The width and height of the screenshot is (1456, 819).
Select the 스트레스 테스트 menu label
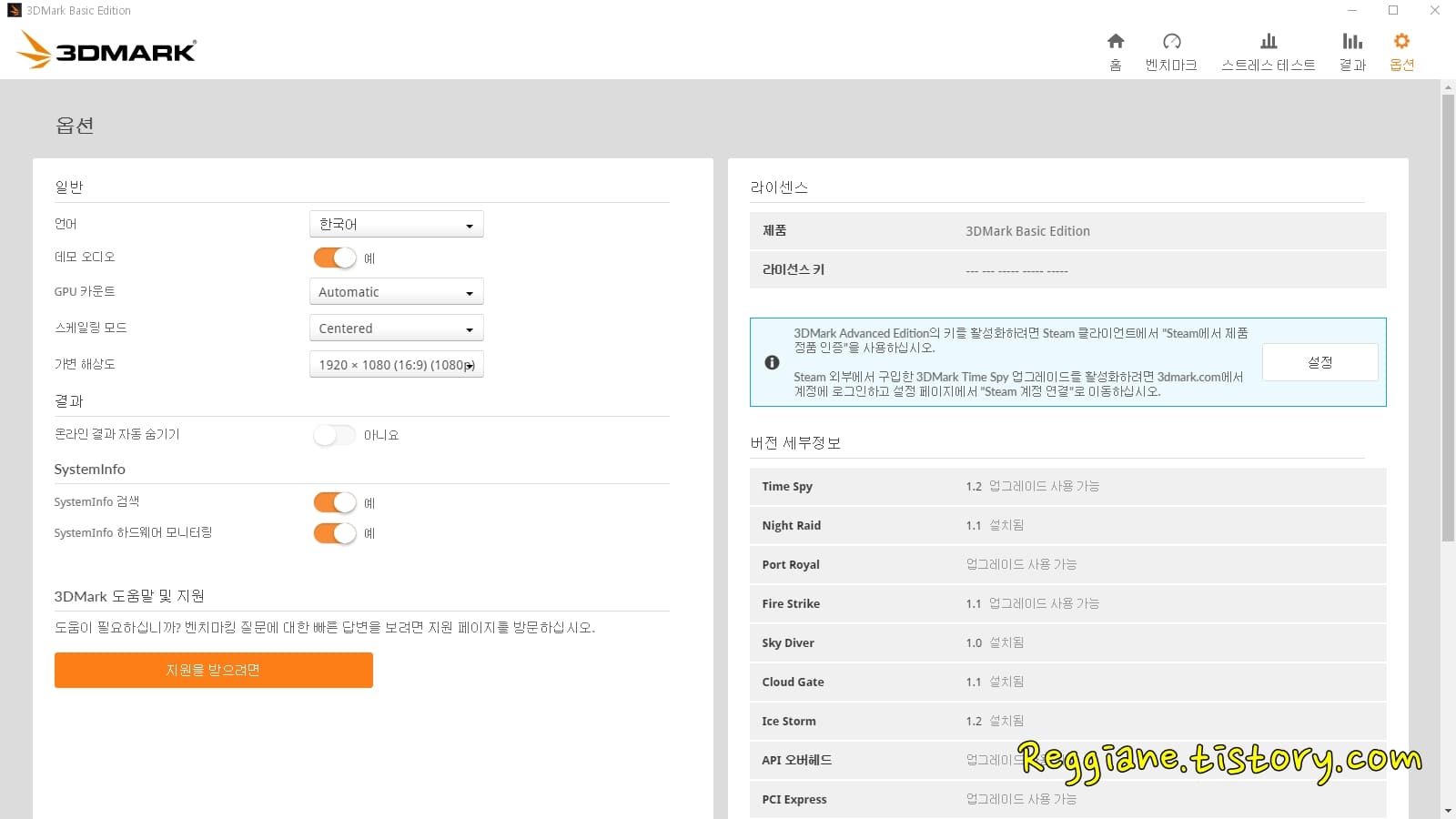(x=1269, y=65)
